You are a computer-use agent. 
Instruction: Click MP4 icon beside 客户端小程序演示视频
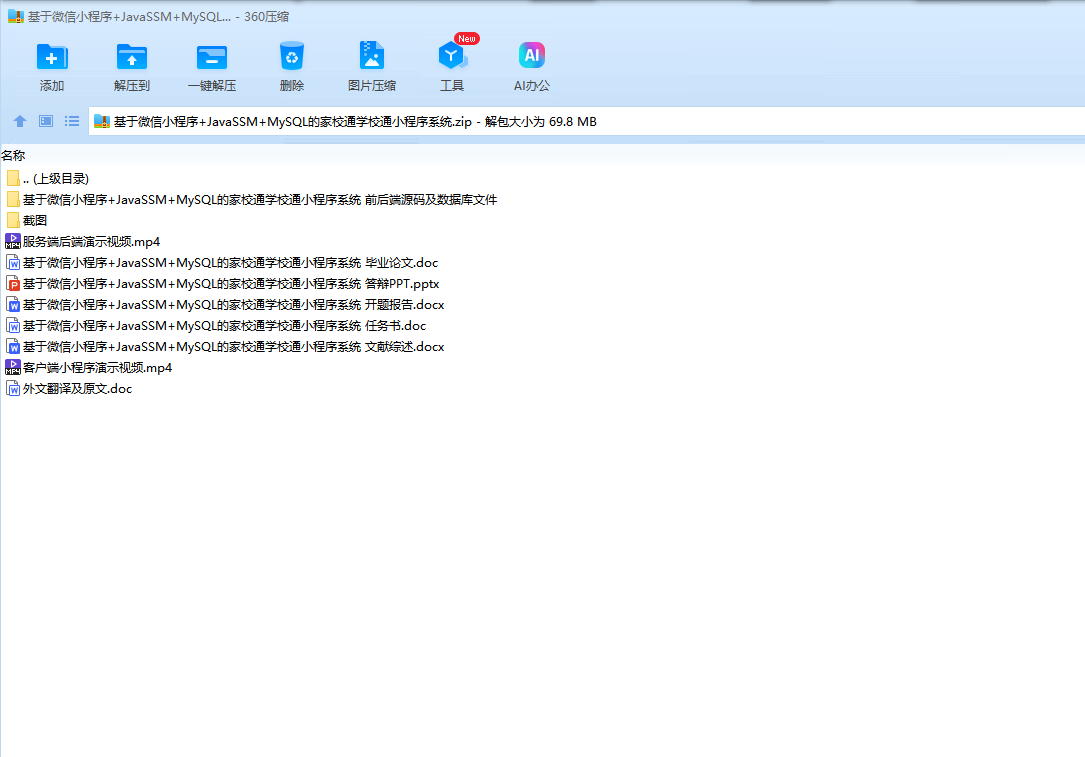point(12,367)
